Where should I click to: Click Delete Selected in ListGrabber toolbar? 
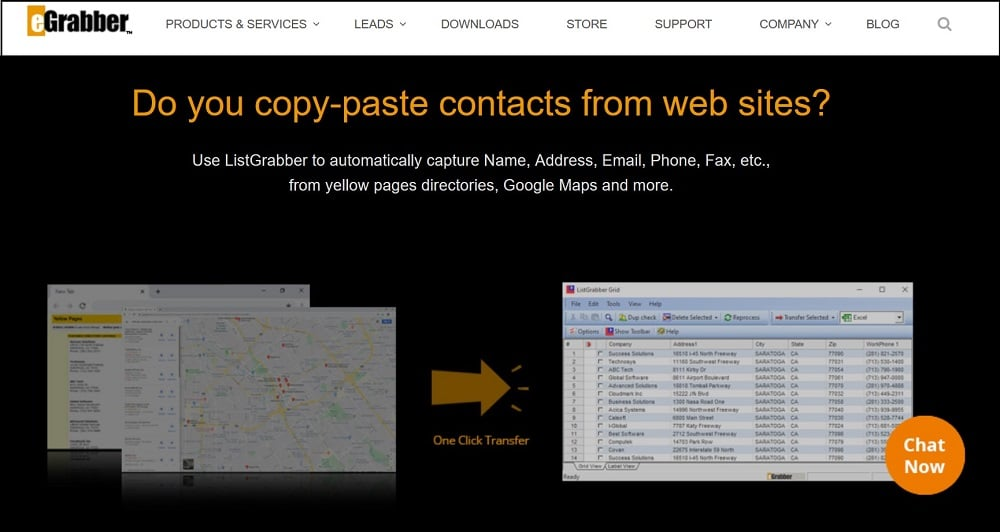click(688, 317)
